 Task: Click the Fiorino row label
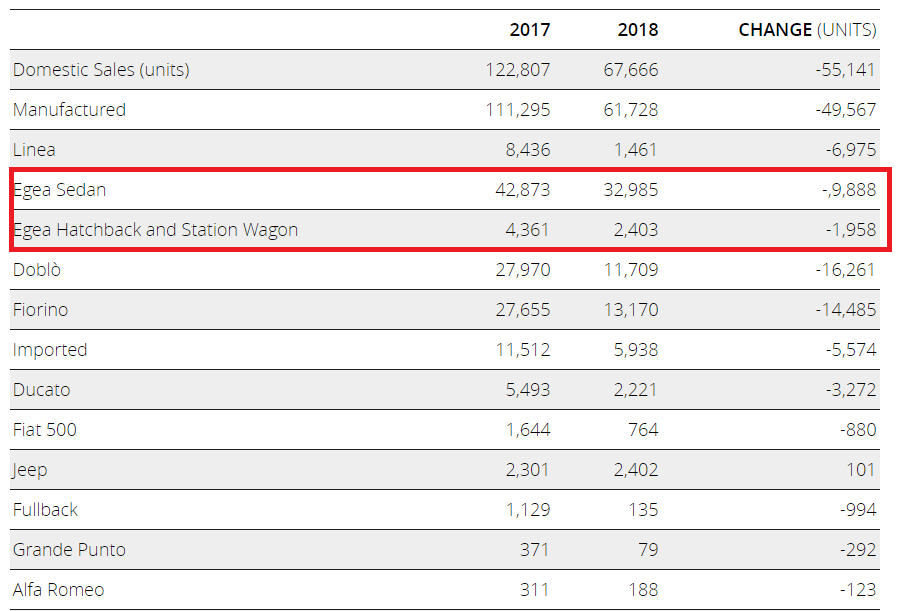[x=41, y=310]
